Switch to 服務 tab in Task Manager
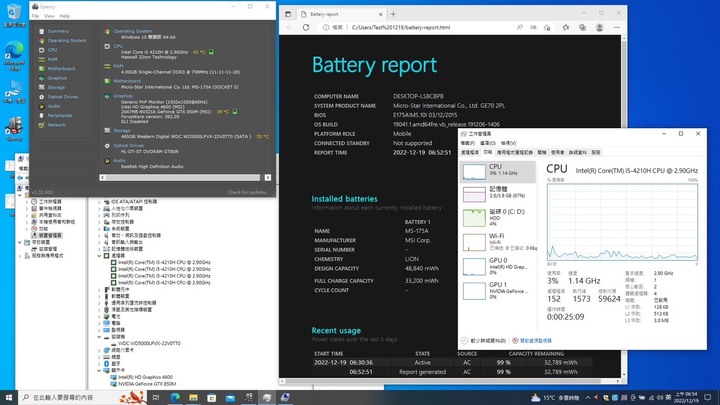720x405 pixels. coord(596,152)
